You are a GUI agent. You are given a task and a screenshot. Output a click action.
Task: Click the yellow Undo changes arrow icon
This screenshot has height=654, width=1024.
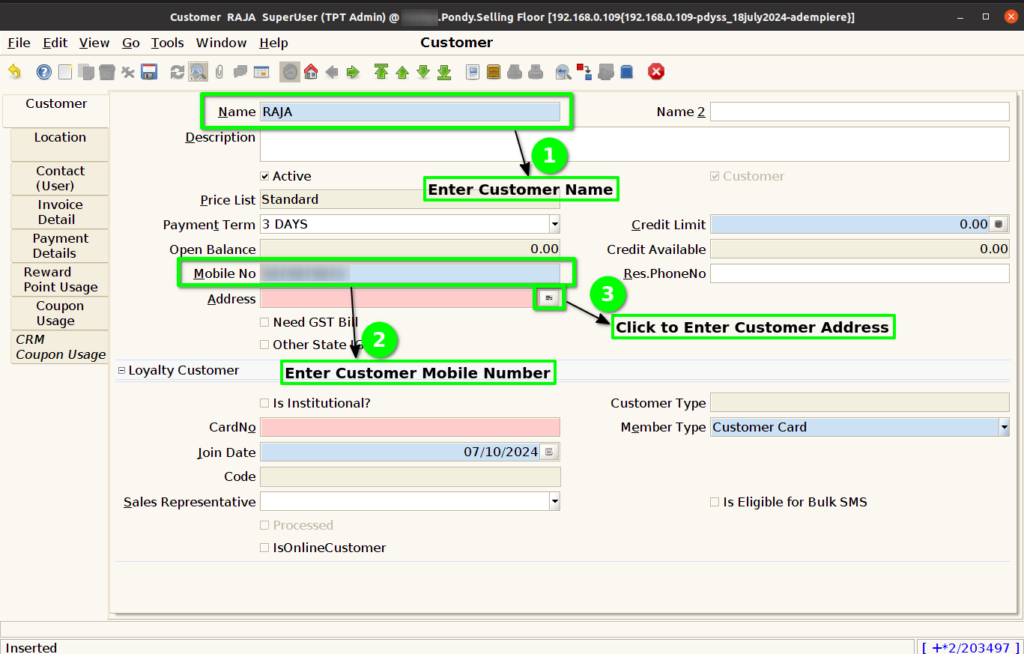click(x=14, y=72)
